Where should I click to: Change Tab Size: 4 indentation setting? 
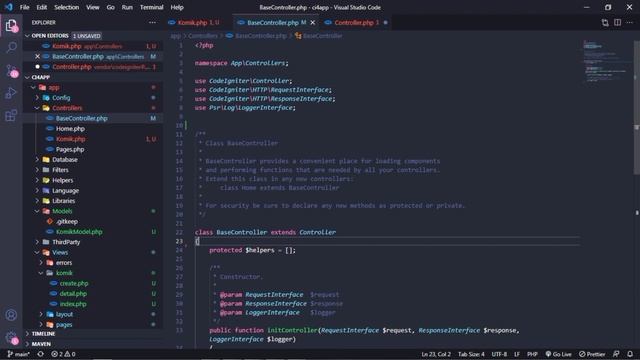pos(471,354)
